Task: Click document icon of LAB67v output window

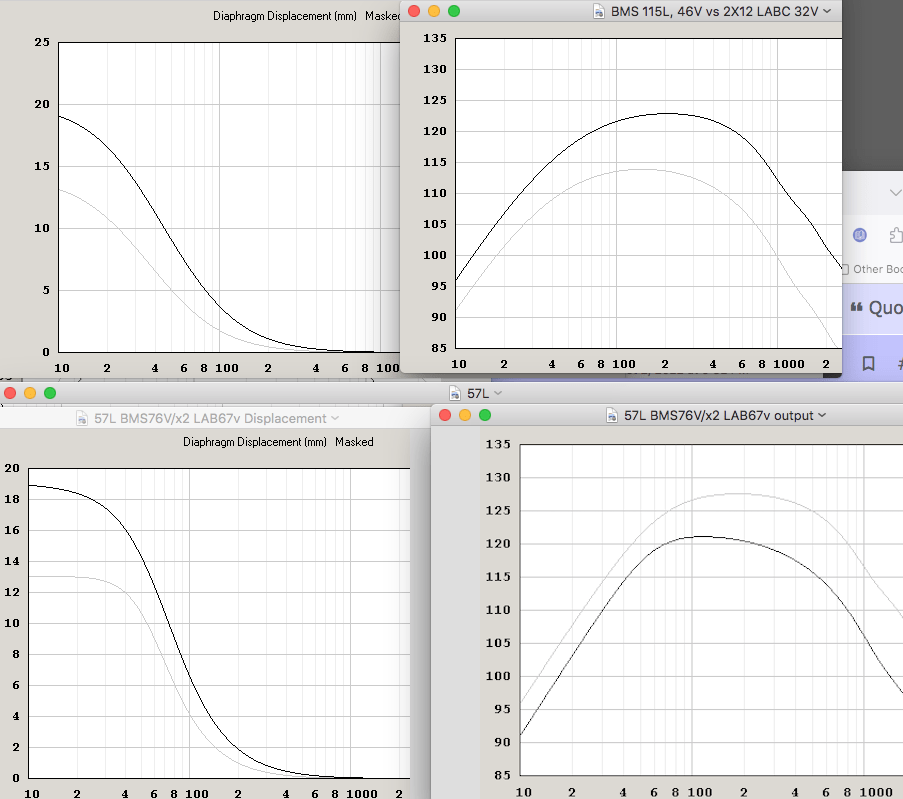Action: pyautogui.click(x=612, y=415)
